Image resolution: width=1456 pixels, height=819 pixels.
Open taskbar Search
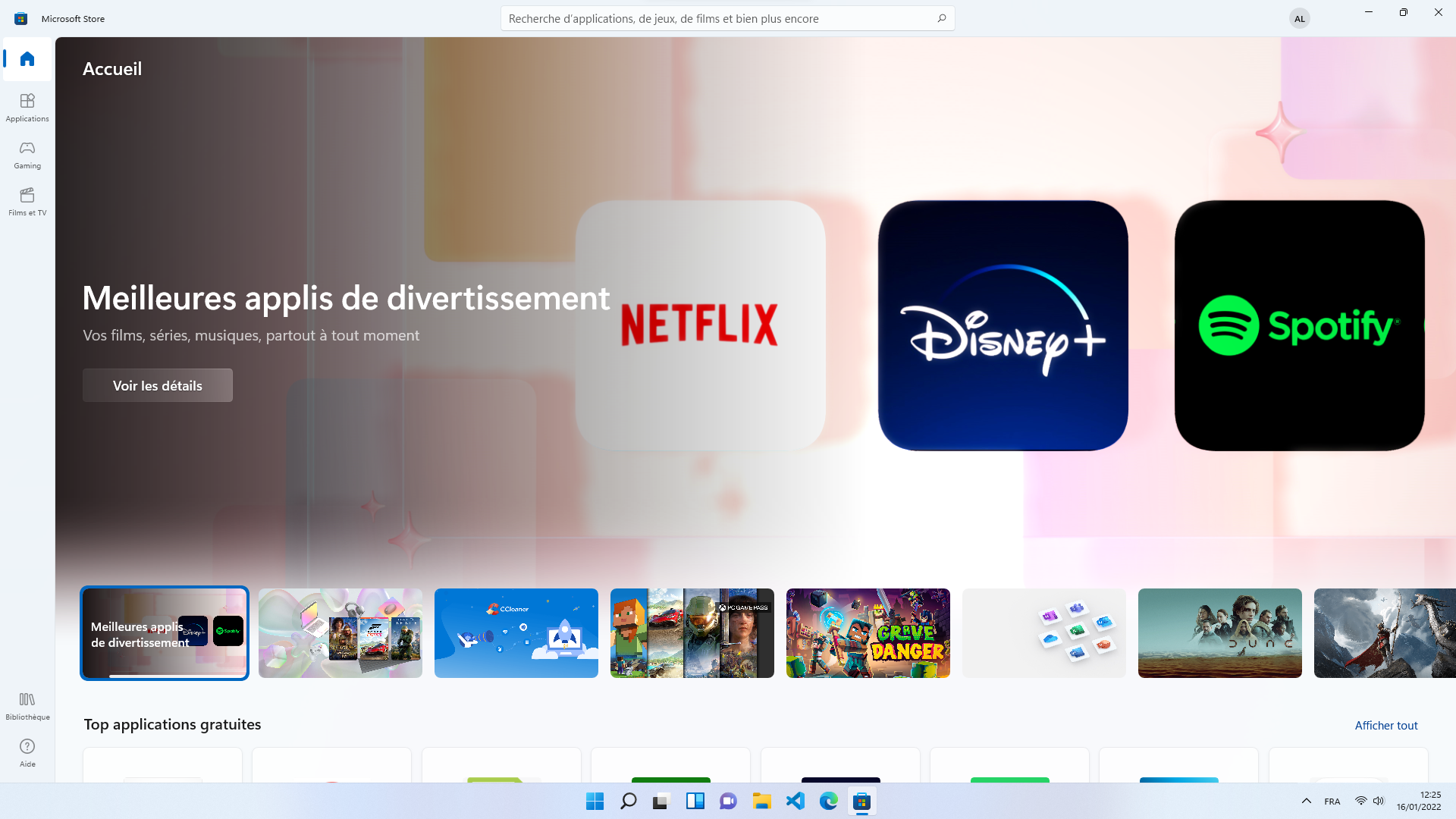[x=628, y=801]
